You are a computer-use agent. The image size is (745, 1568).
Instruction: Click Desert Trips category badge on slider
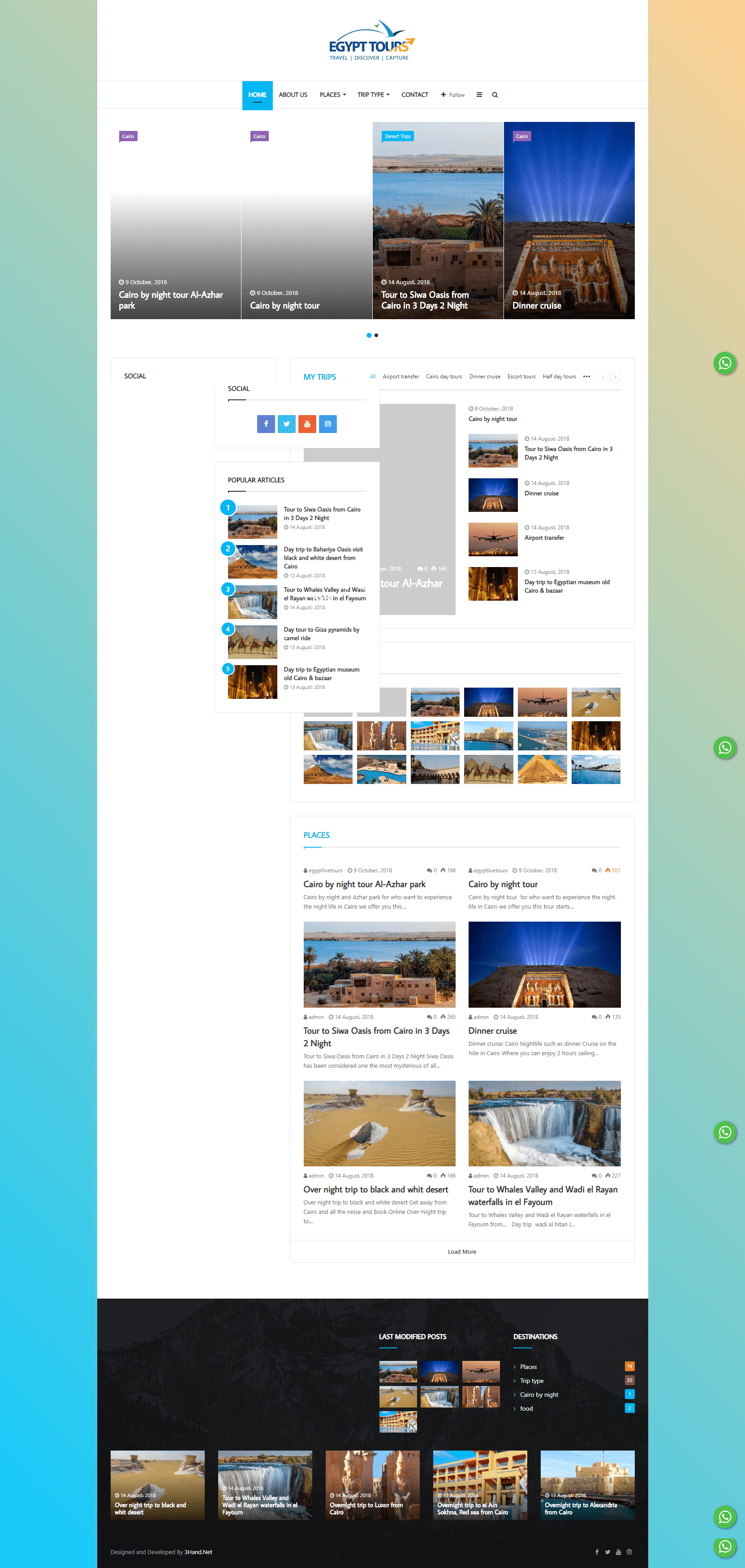click(x=398, y=136)
